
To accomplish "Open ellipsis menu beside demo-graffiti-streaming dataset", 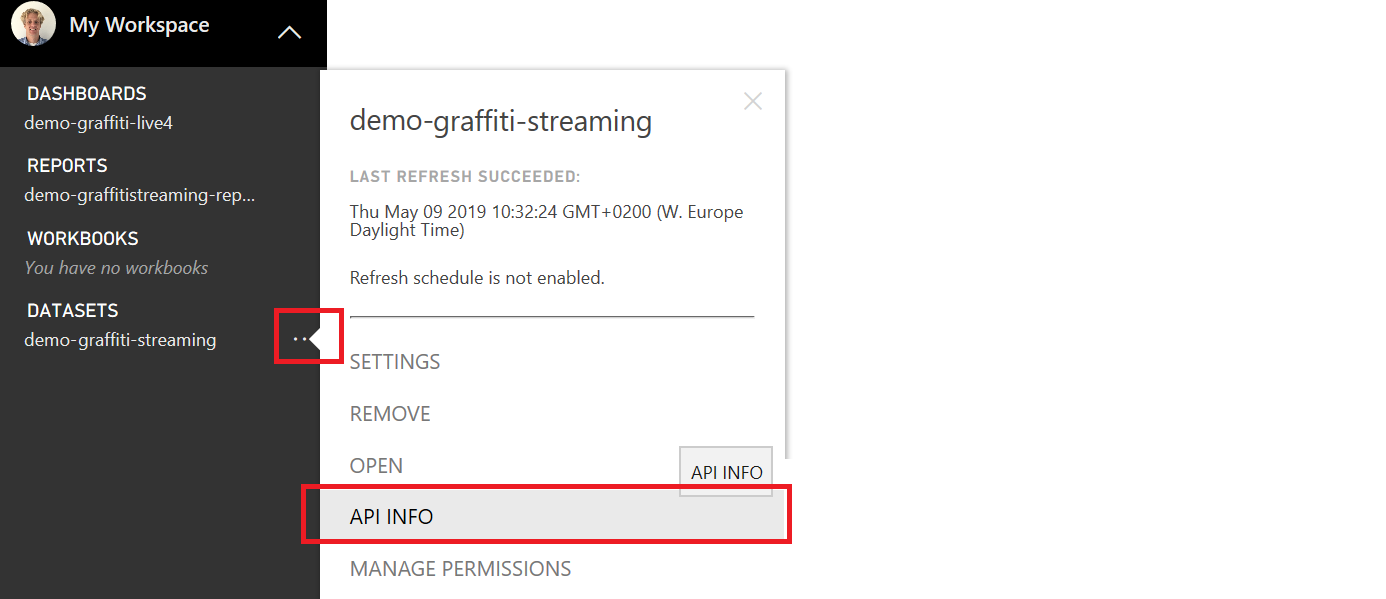I will point(300,340).
